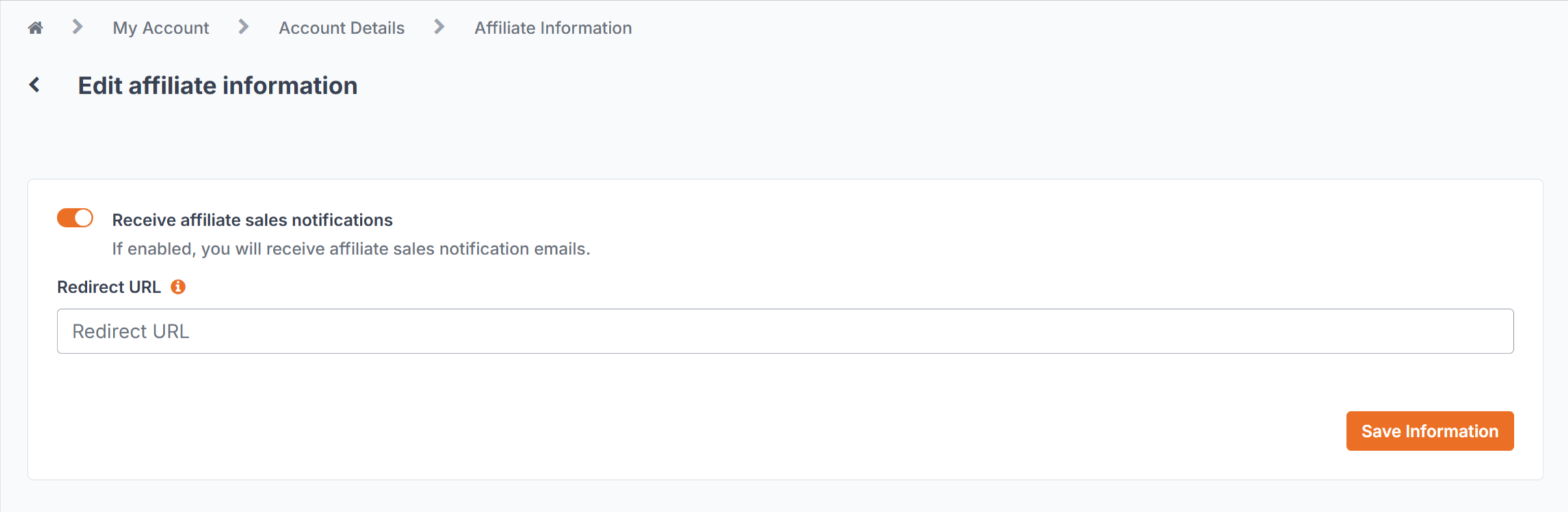This screenshot has height=512, width=1568.
Task: Click the Receive affiliate sales notifications label
Action: click(x=252, y=220)
